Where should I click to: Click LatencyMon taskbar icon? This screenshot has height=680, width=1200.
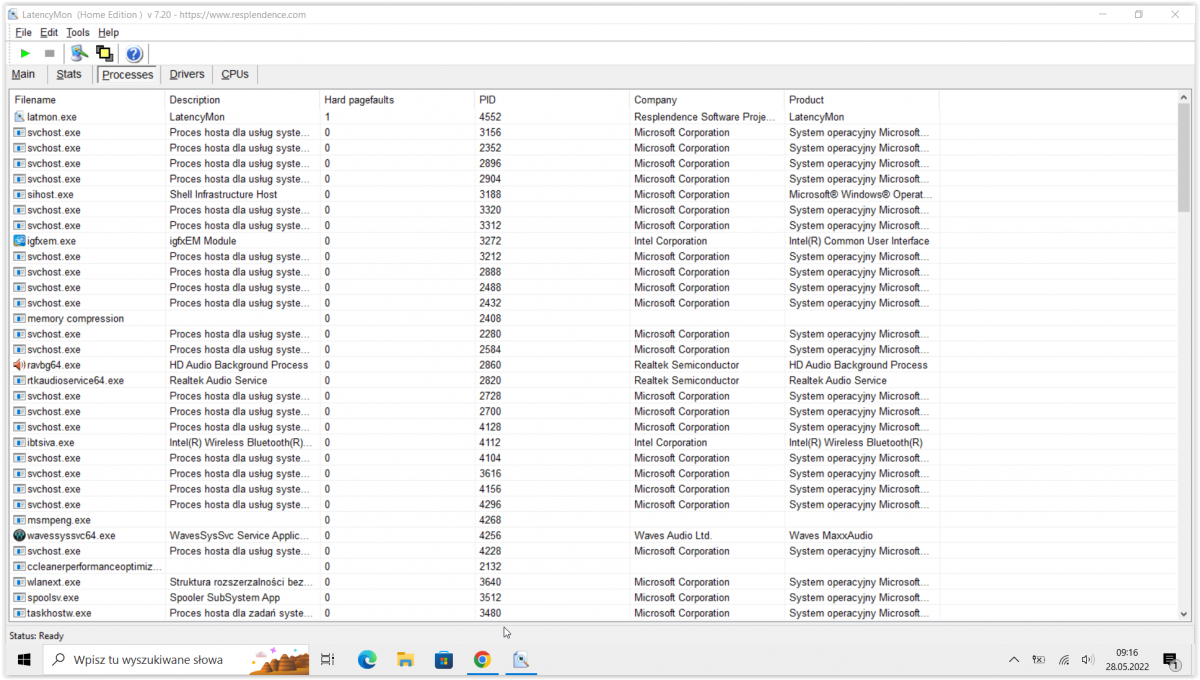pos(521,660)
